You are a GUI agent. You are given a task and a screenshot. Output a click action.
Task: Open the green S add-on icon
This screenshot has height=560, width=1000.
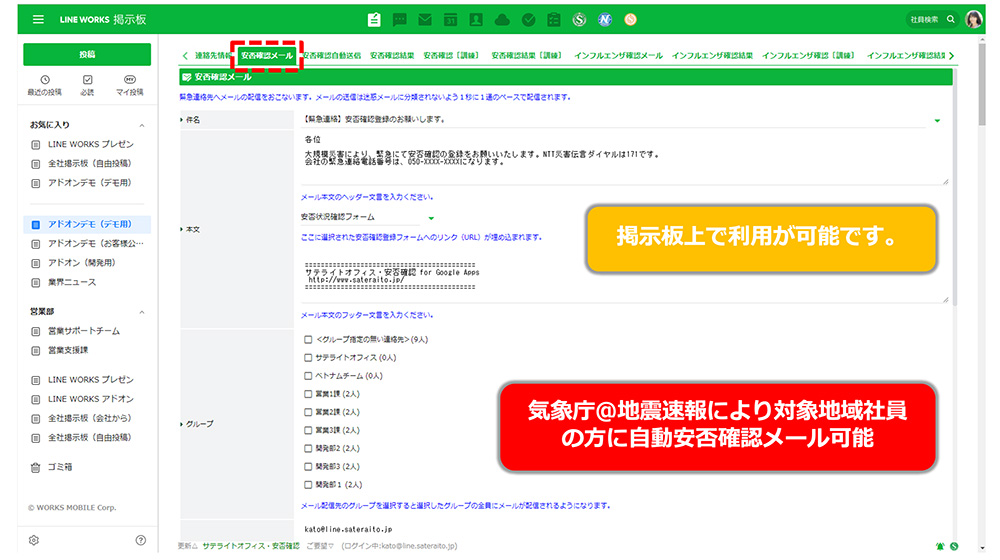coord(579,20)
